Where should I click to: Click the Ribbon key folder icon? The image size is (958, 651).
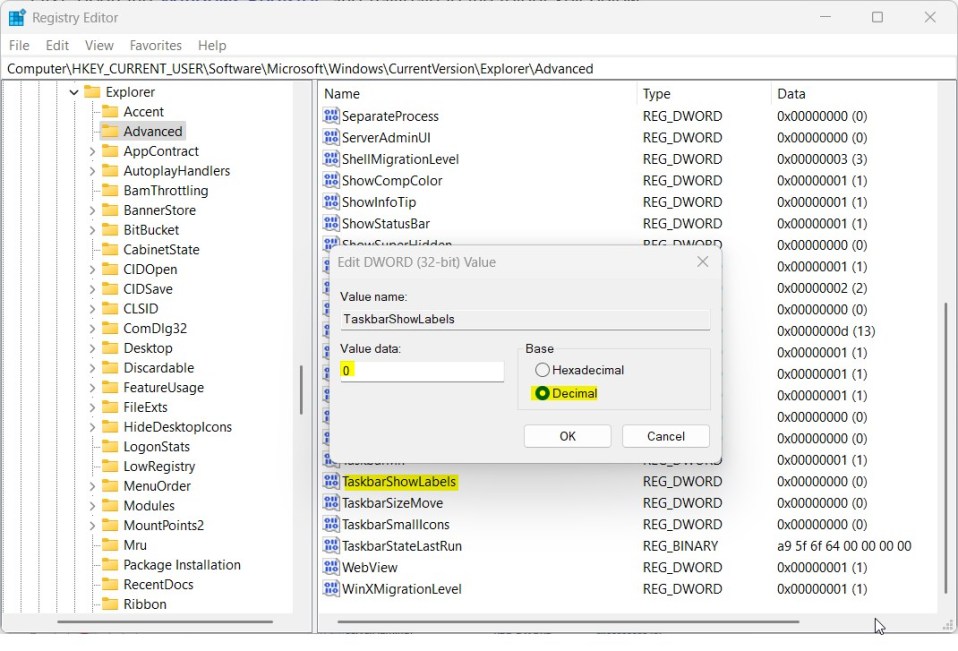pyautogui.click(x=110, y=604)
